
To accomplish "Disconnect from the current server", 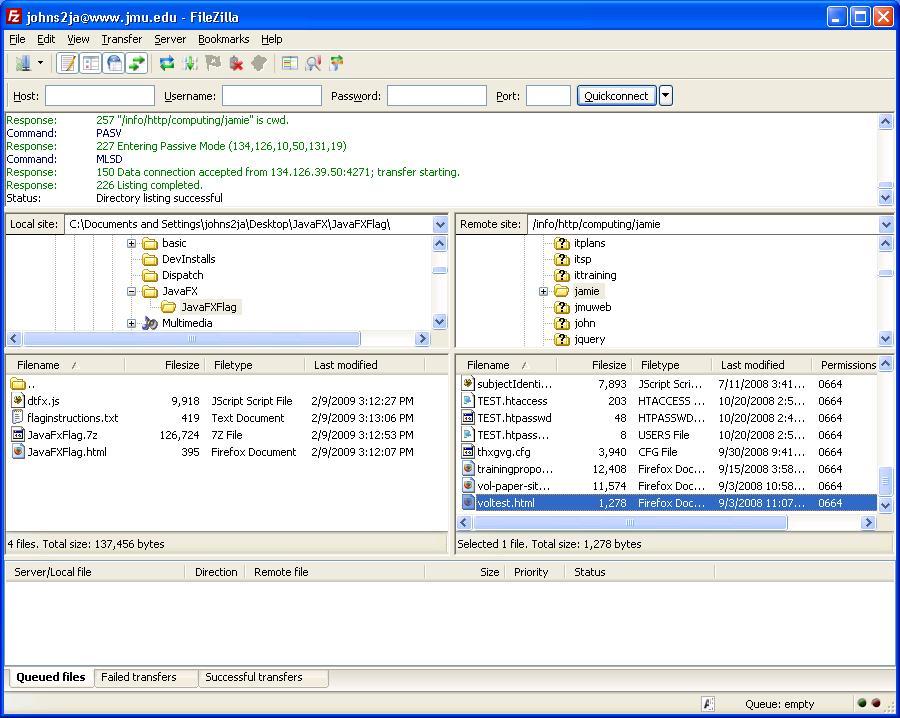I will pyautogui.click(x=236, y=63).
